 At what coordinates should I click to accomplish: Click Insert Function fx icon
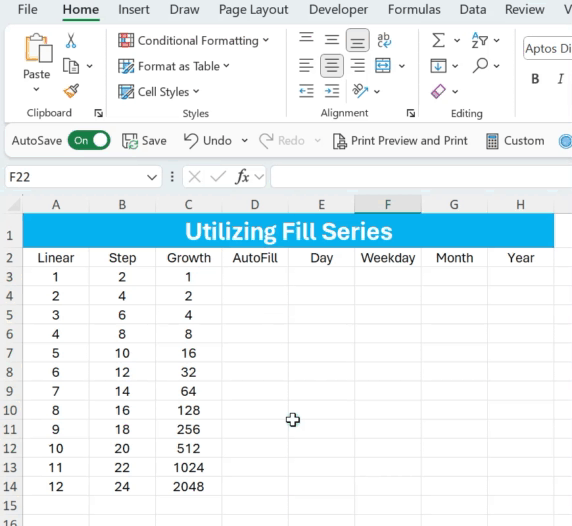[x=243, y=177]
